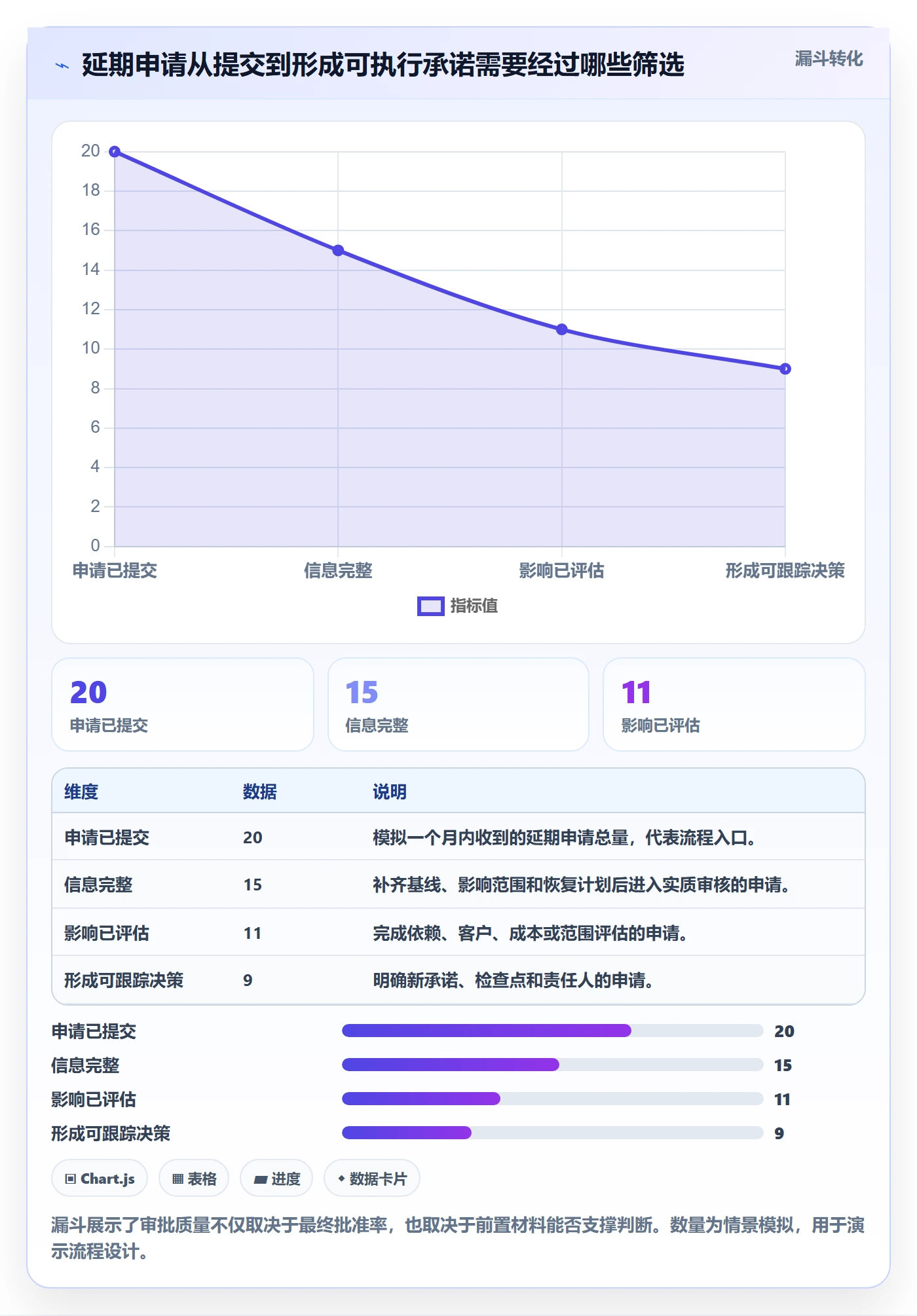Select the 形成可跟踪决策 cell in the table
Screen dimensions: 917x1316
pos(124,980)
